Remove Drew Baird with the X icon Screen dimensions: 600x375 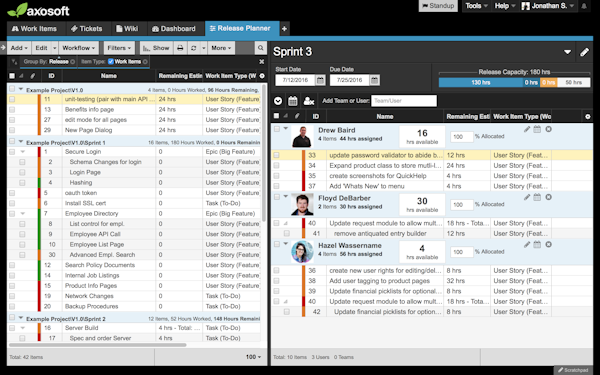click(548, 129)
